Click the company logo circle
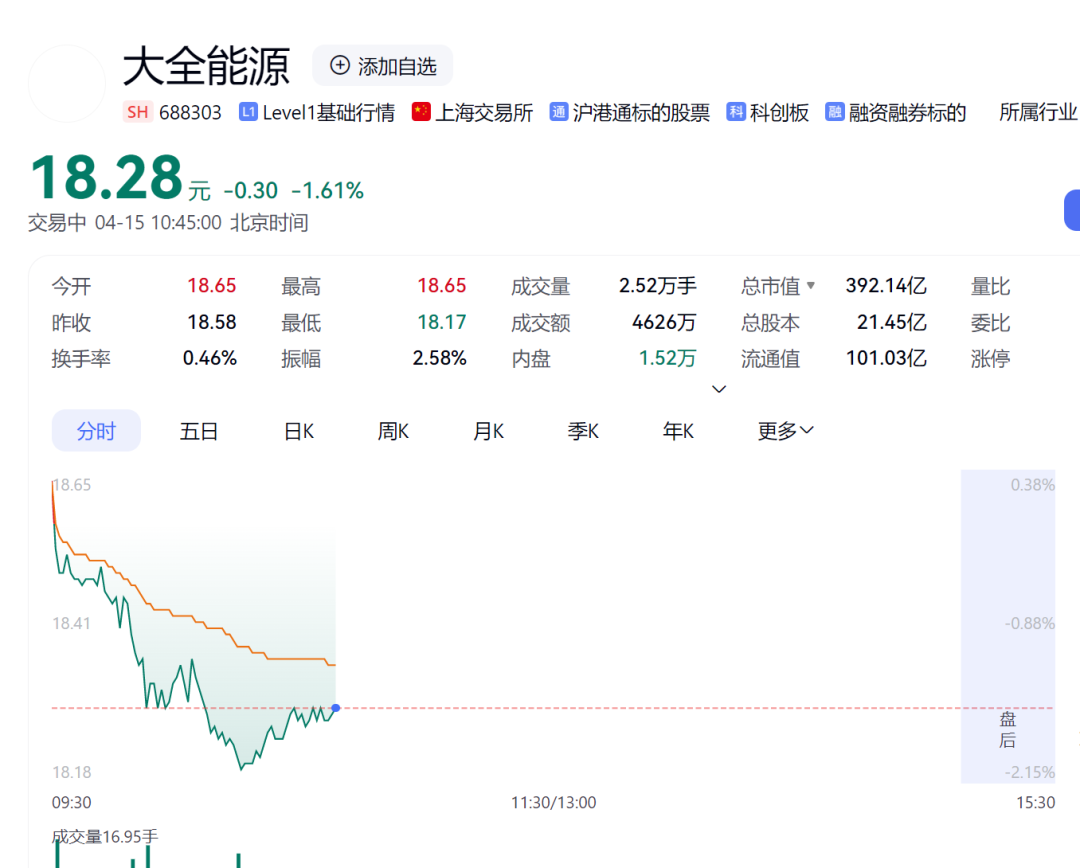The width and height of the screenshot is (1080, 868). click(67, 84)
